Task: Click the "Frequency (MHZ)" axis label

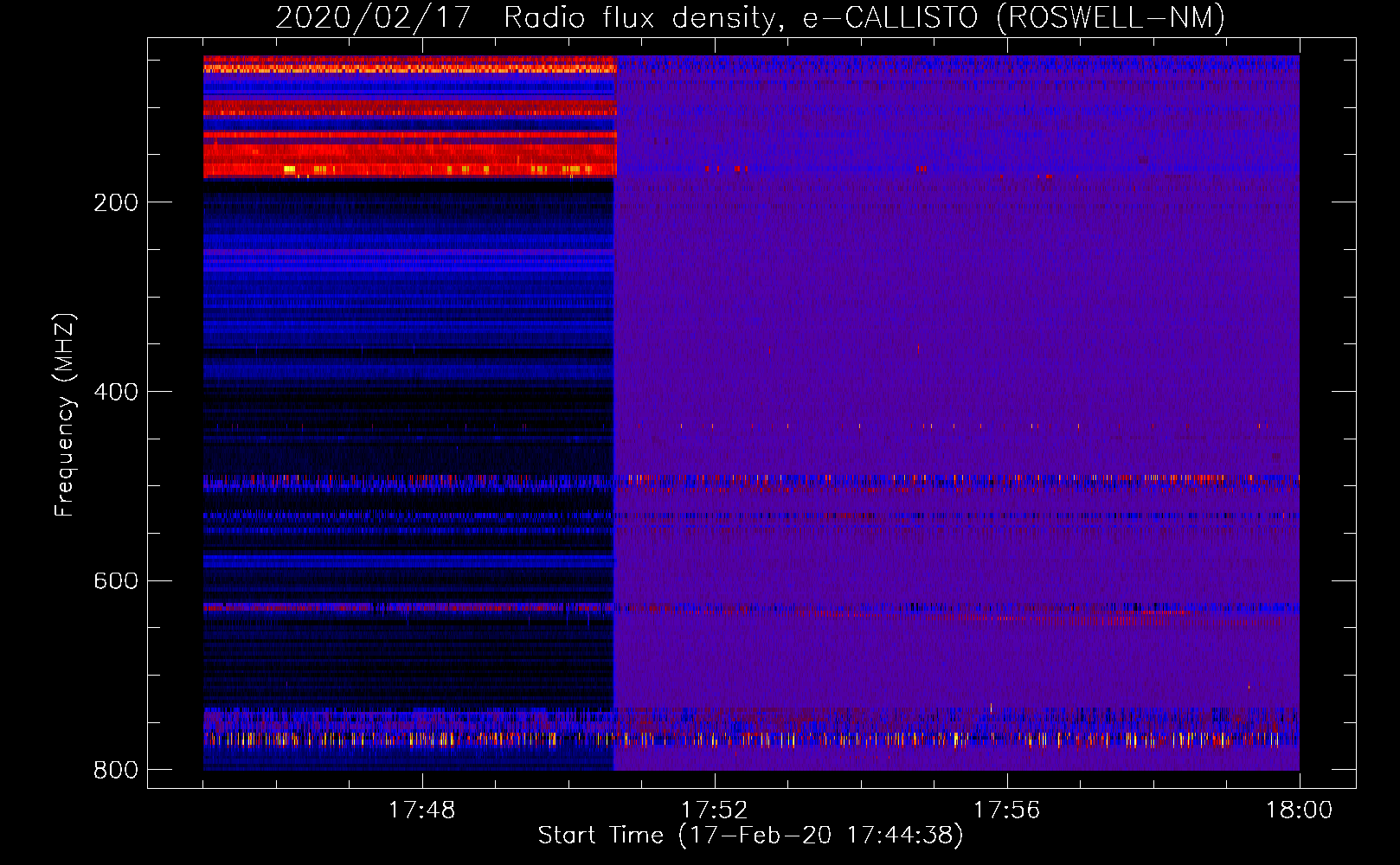Action: [x=65, y=415]
